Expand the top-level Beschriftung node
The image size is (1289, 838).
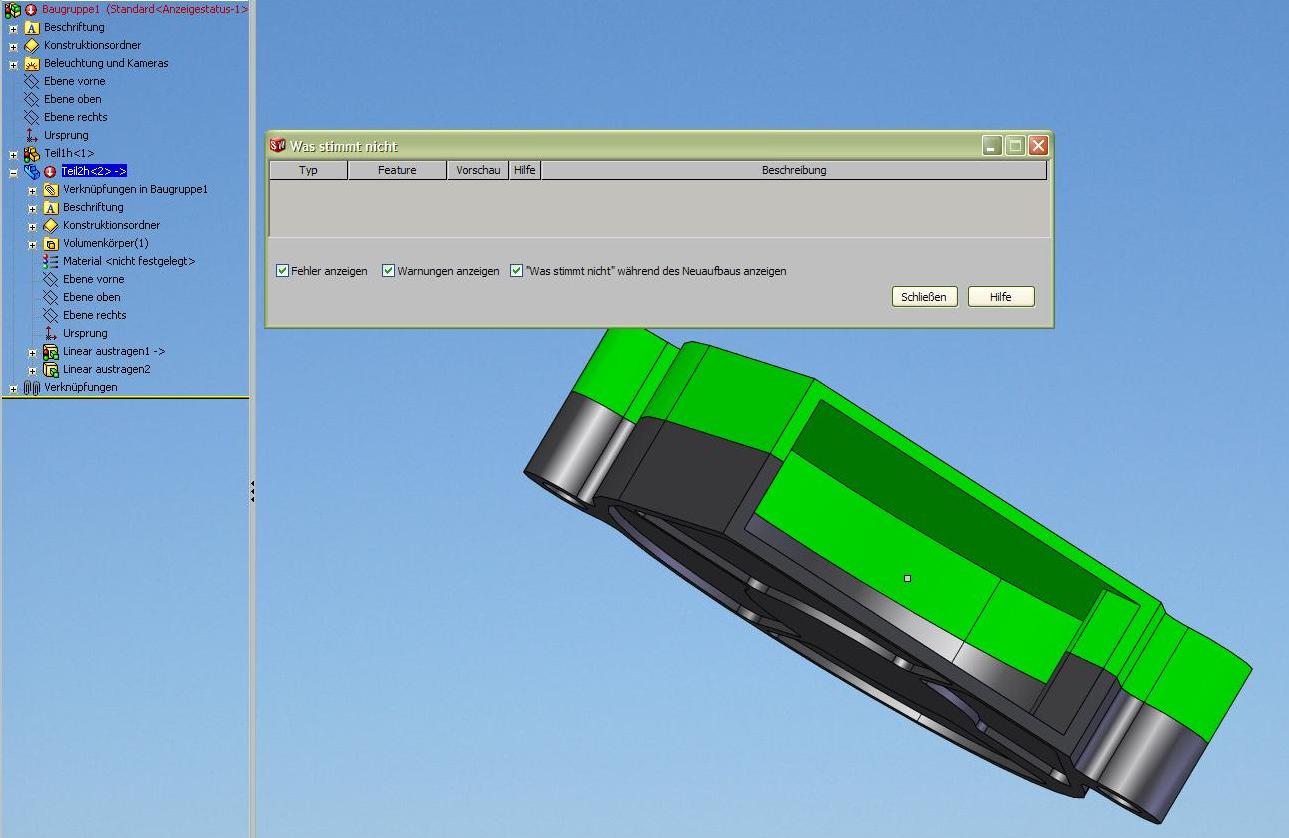(13, 28)
